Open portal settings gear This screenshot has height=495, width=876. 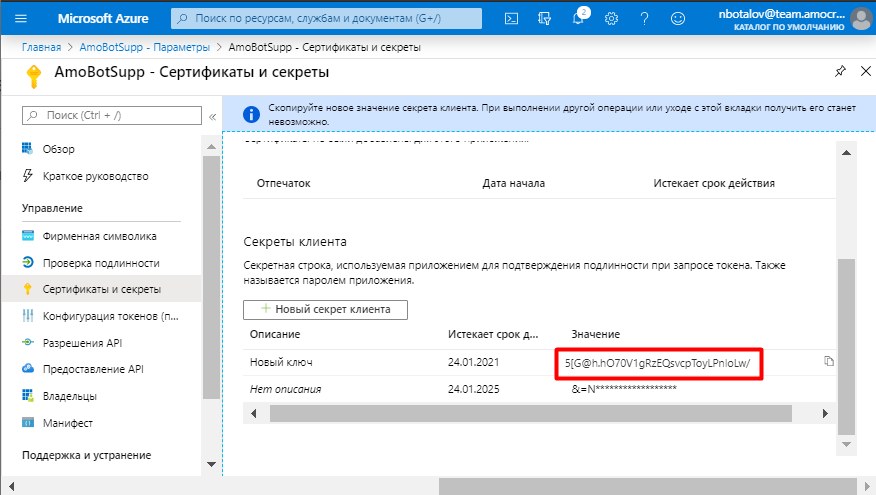[x=611, y=18]
